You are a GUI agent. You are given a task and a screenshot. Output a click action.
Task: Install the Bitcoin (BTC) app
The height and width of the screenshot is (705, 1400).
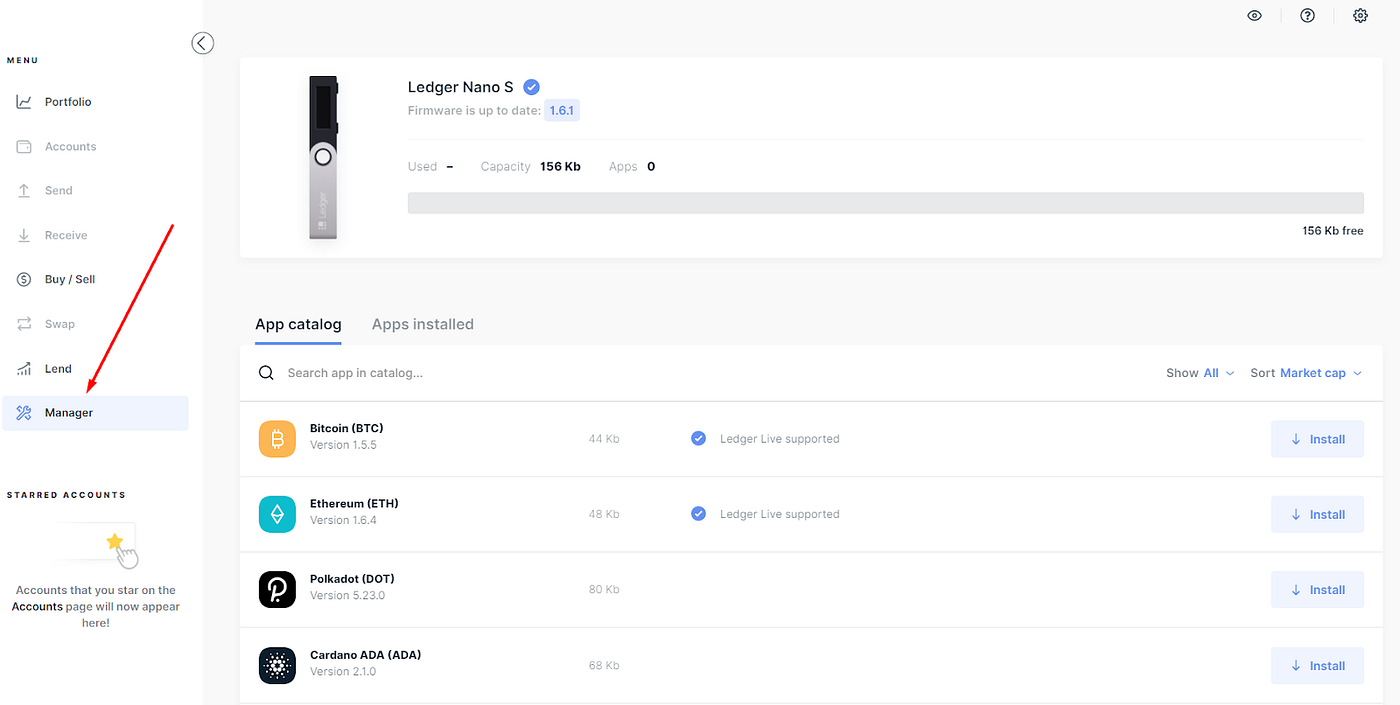[x=1317, y=439]
